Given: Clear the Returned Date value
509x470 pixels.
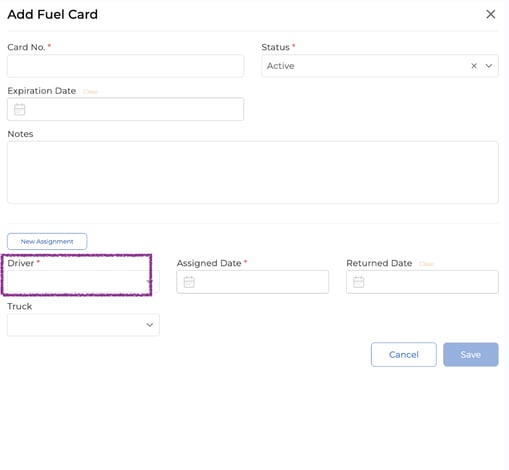Looking at the screenshot, I should (427, 264).
